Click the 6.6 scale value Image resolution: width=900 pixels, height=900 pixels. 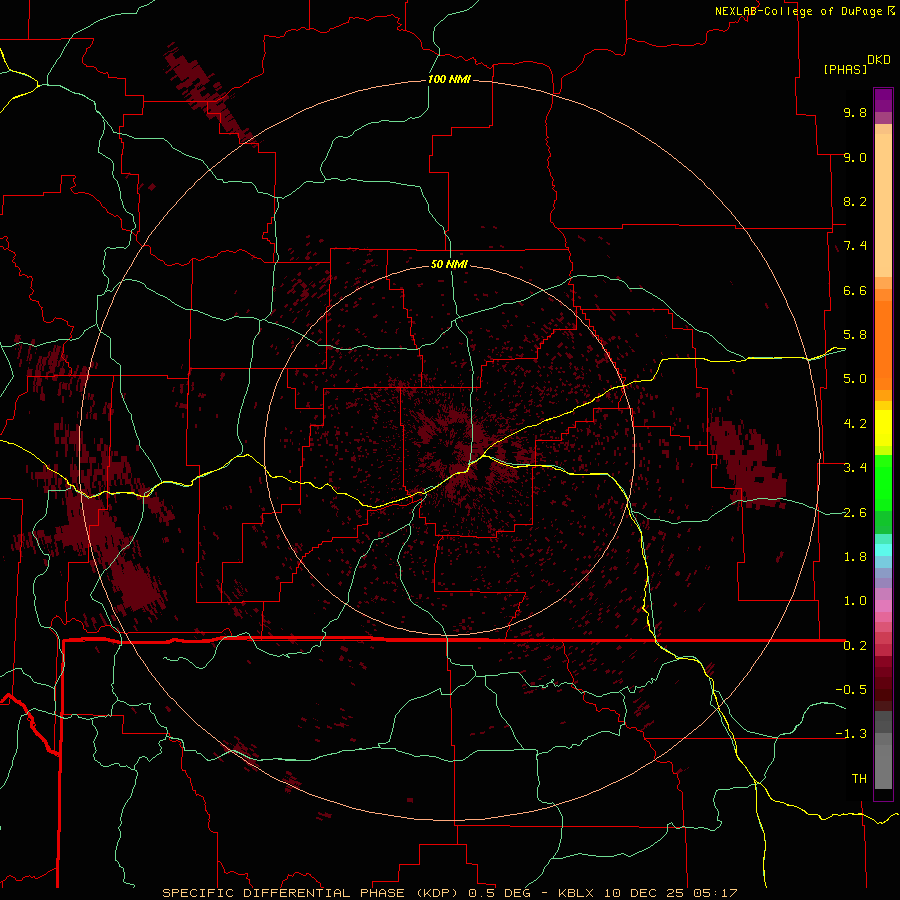pos(855,290)
